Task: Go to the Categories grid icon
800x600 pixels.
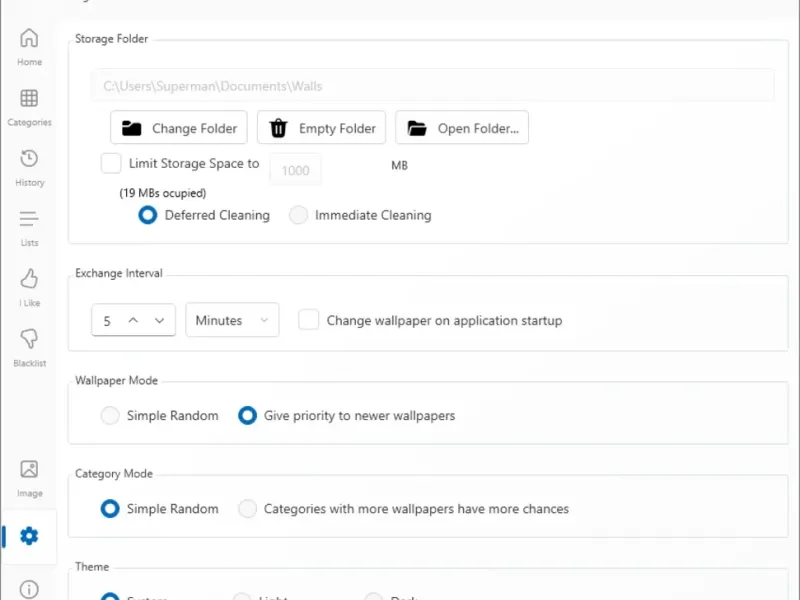Action: pyautogui.click(x=29, y=106)
